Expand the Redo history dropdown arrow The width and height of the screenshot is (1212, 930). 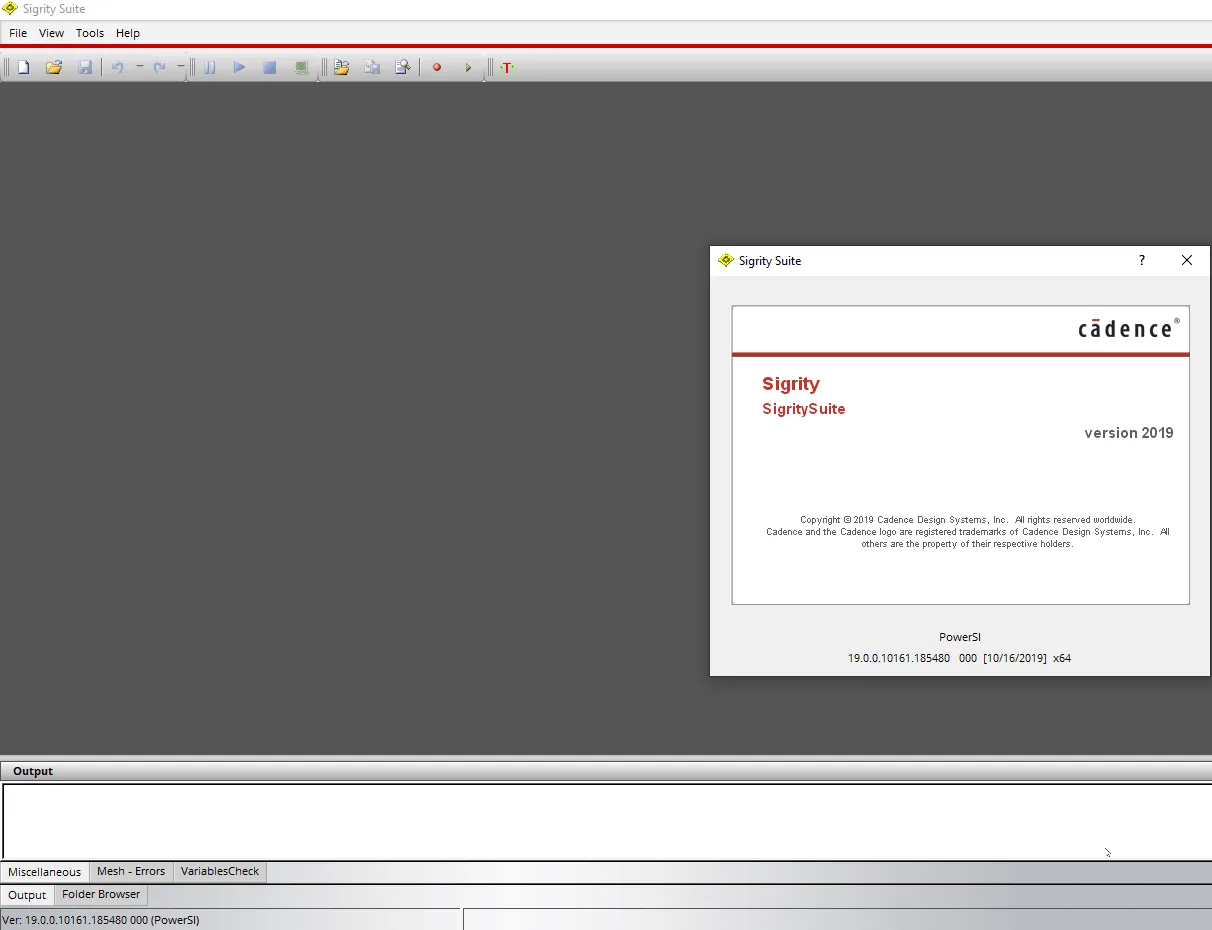pos(180,67)
